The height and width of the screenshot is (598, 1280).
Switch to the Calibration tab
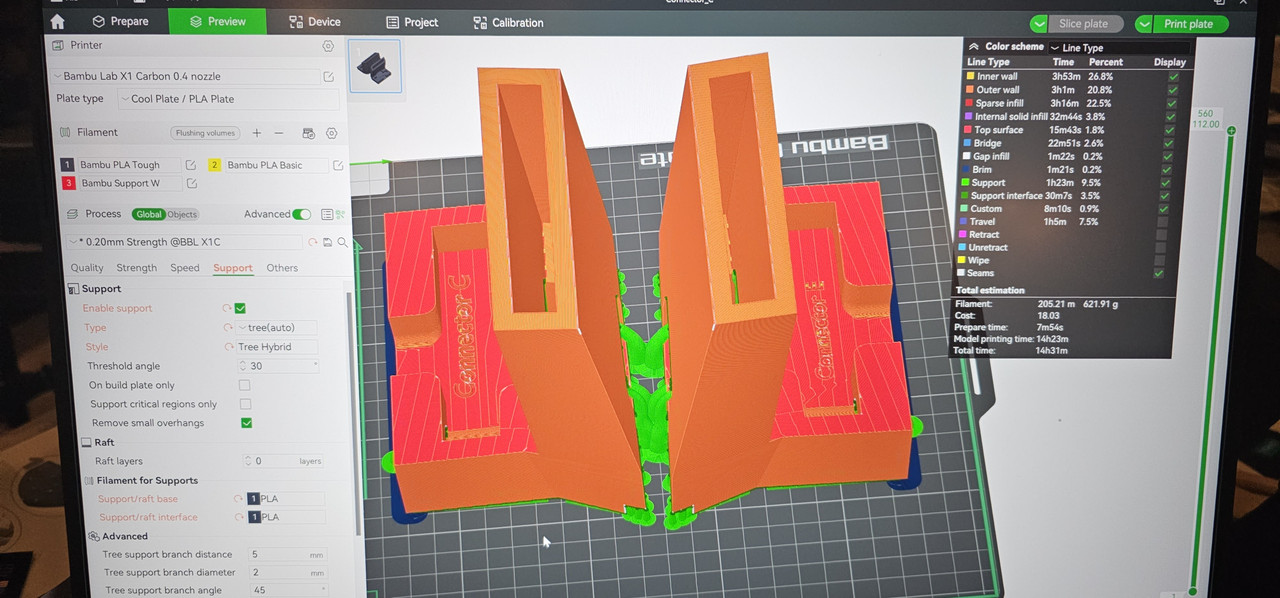pyautogui.click(x=508, y=22)
